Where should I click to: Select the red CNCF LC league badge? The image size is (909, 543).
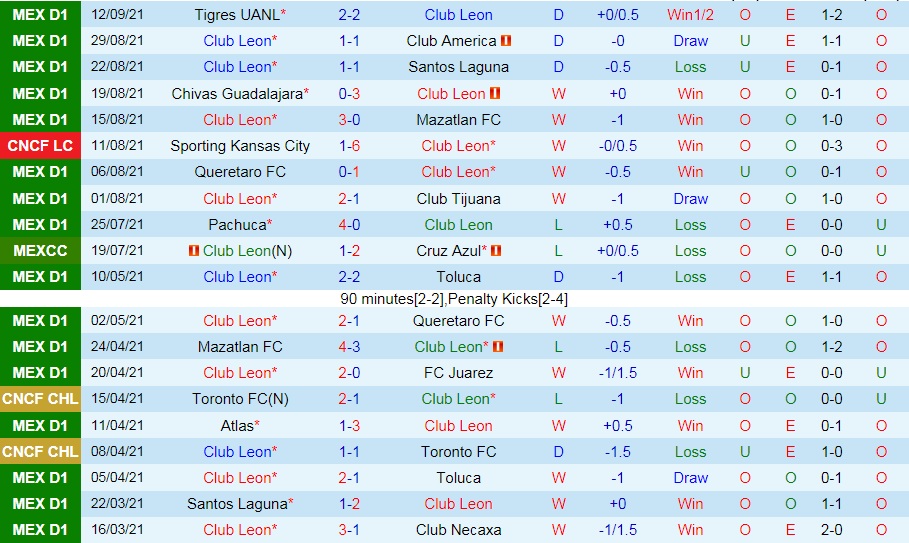coord(40,146)
